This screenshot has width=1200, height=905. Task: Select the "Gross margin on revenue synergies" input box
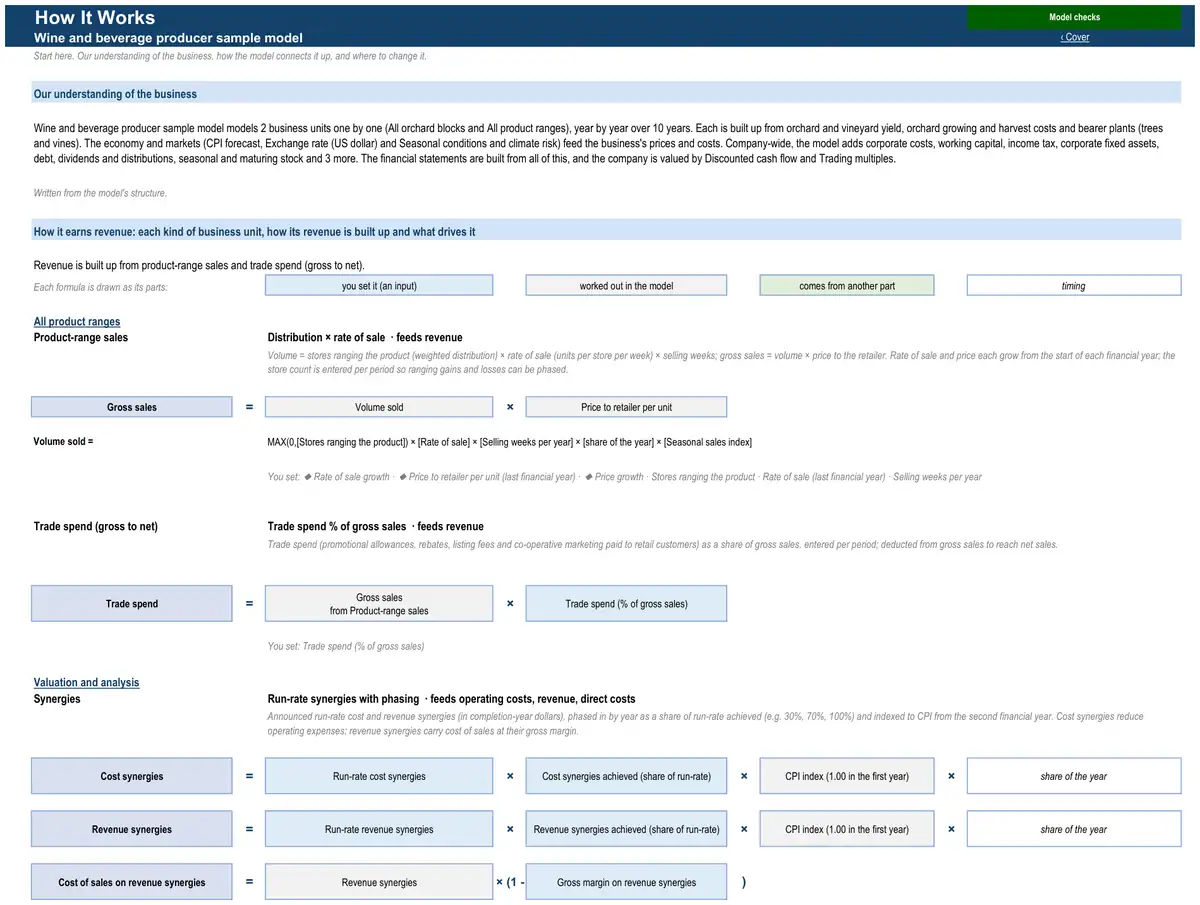coord(626,882)
